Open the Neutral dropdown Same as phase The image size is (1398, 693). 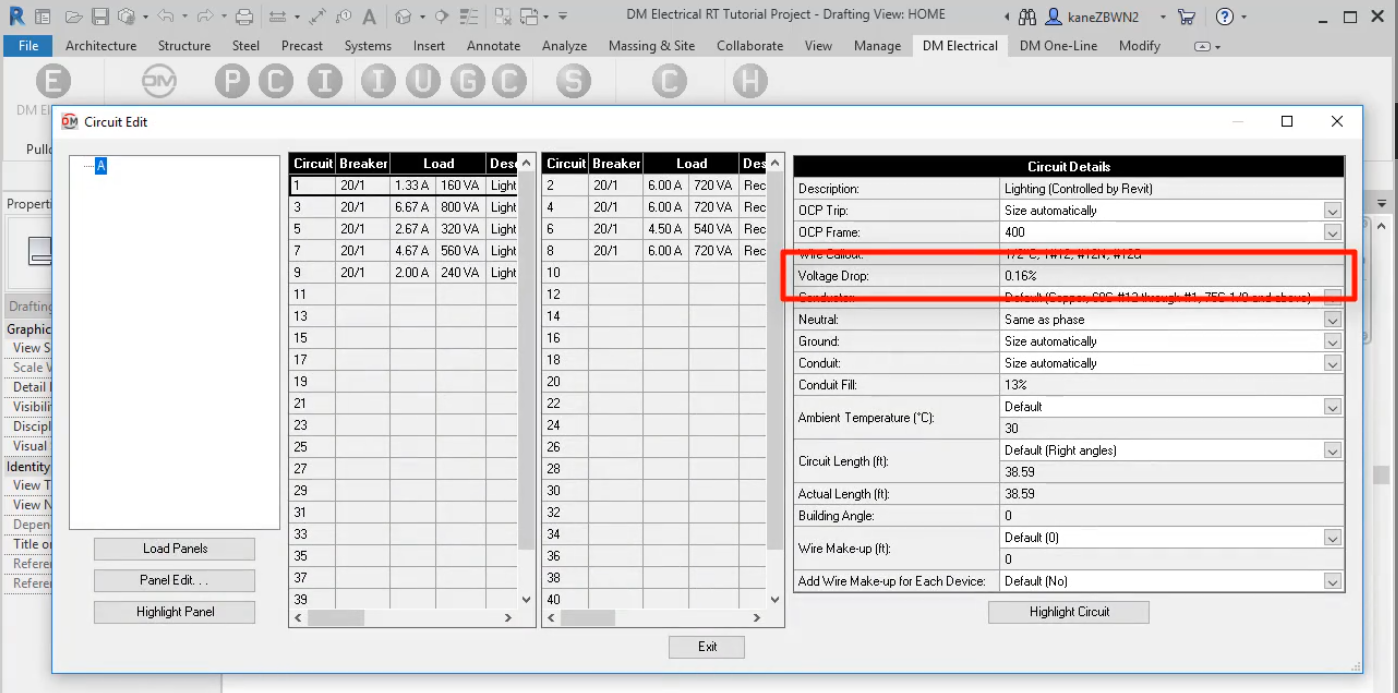(x=1332, y=320)
